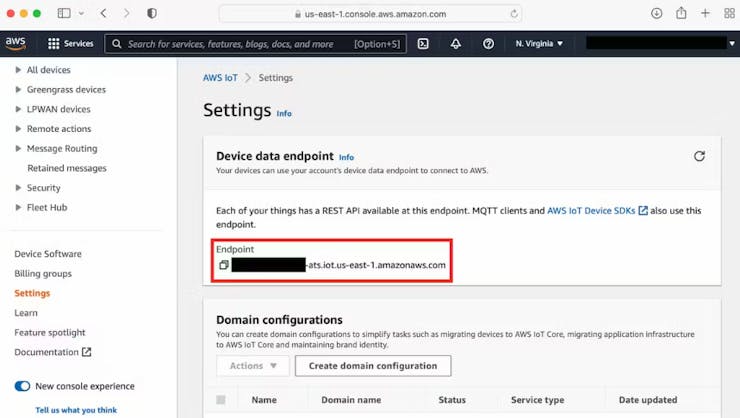Image resolution: width=740 pixels, height=418 pixels.
Task: Click the Safari reload page icon
Action: click(515, 14)
